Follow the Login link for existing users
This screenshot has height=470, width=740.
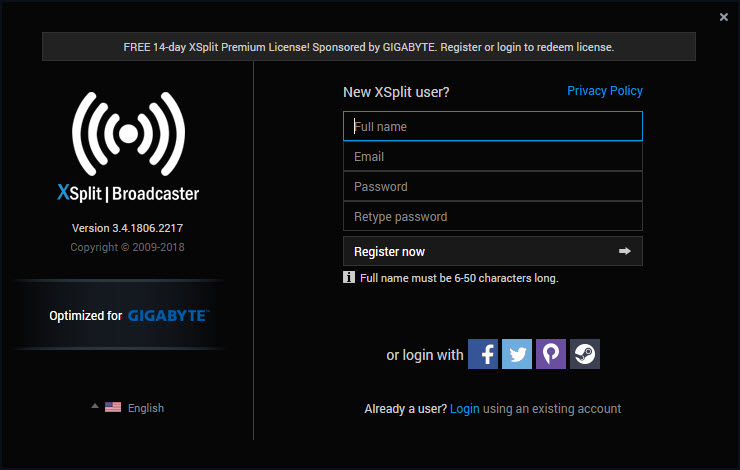[x=464, y=409]
